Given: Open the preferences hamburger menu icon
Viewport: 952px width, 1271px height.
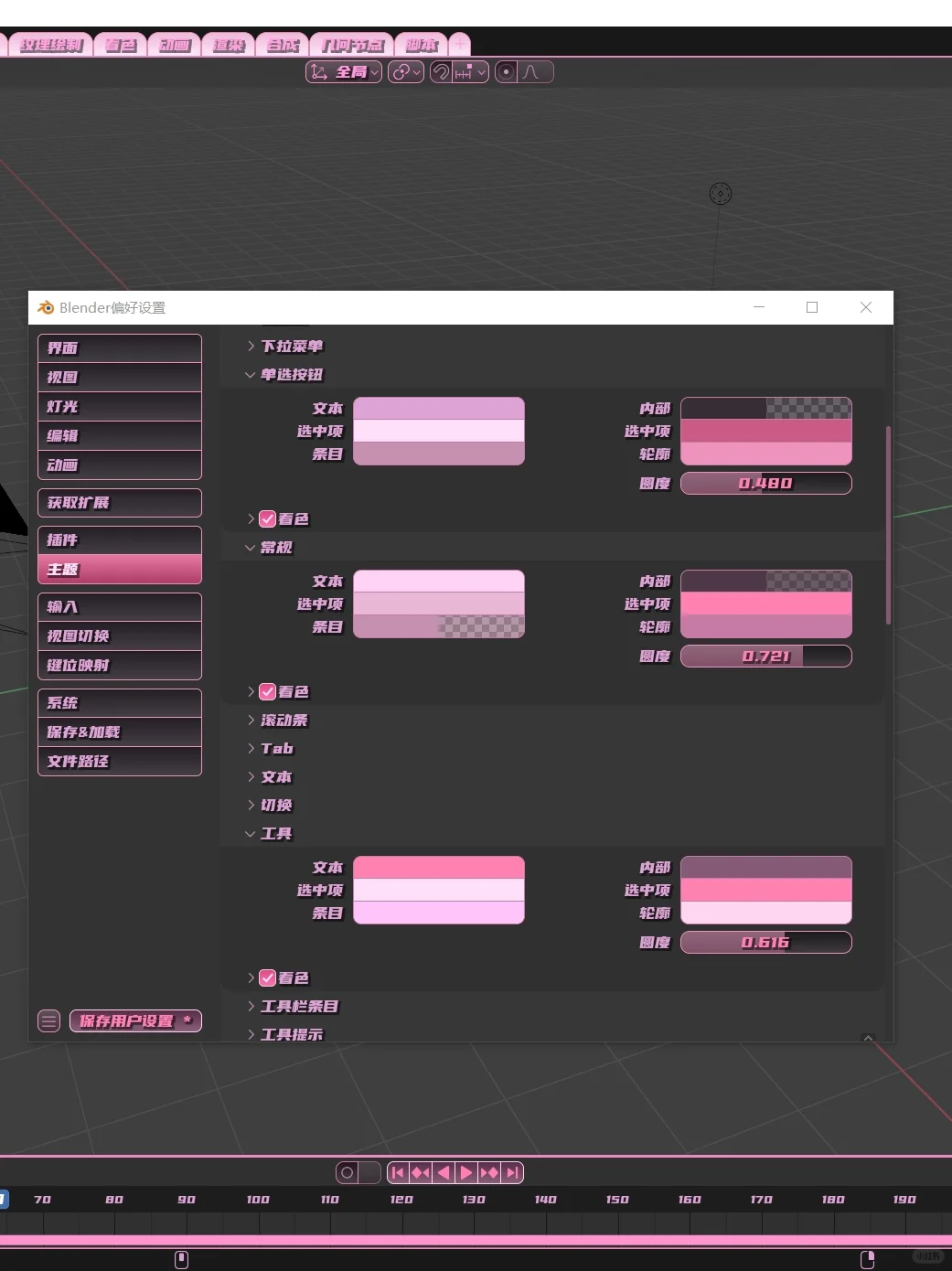Looking at the screenshot, I should click(x=49, y=1020).
